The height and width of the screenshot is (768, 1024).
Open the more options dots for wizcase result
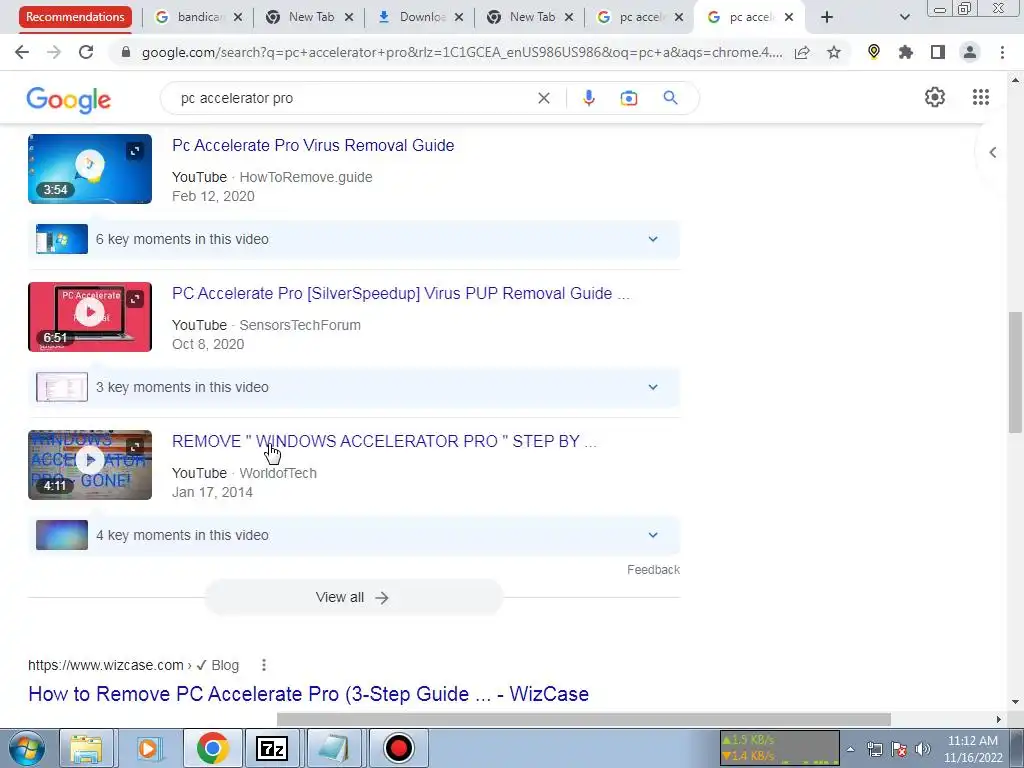click(x=264, y=665)
